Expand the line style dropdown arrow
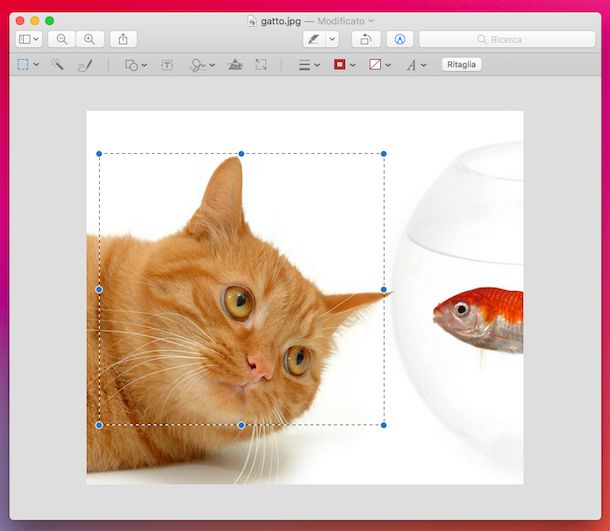The image size is (610, 531). [x=317, y=65]
